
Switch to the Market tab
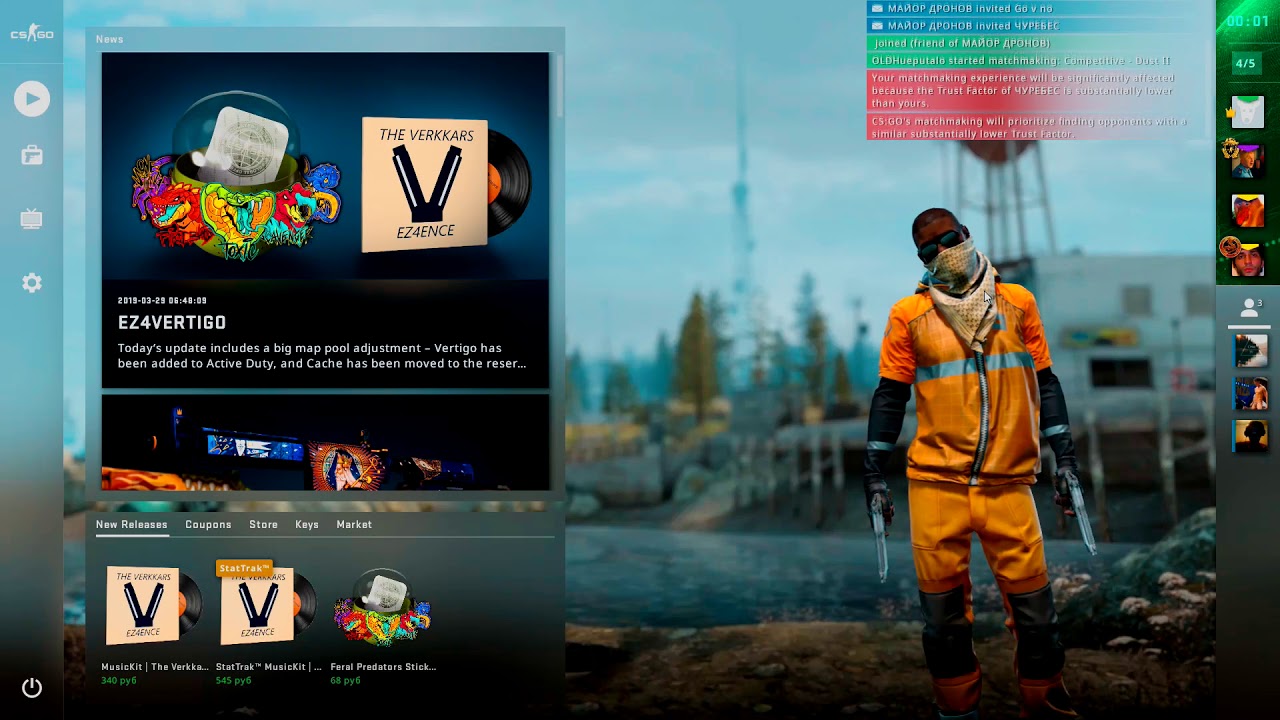[354, 524]
